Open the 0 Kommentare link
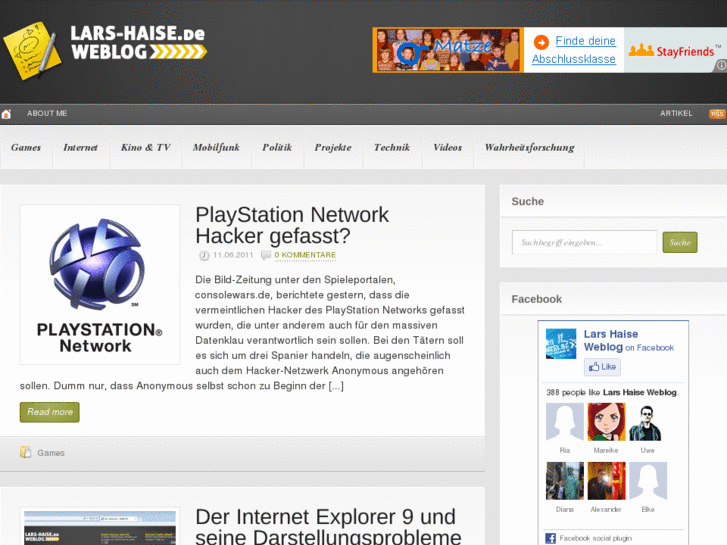 click(305, 255)
